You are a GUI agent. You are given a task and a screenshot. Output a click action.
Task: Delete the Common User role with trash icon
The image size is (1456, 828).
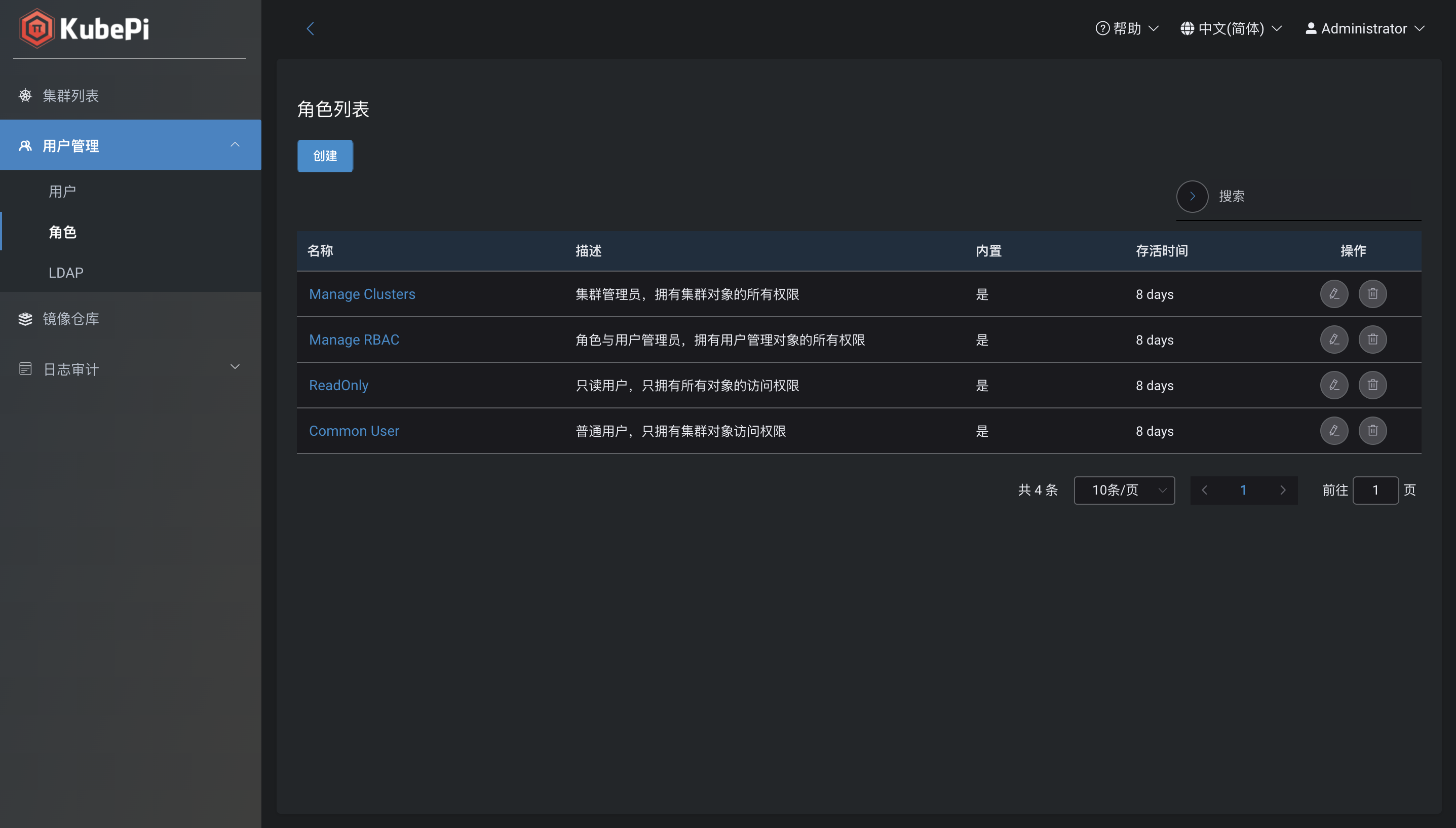pyautogui.click(x=1372, y=431)
